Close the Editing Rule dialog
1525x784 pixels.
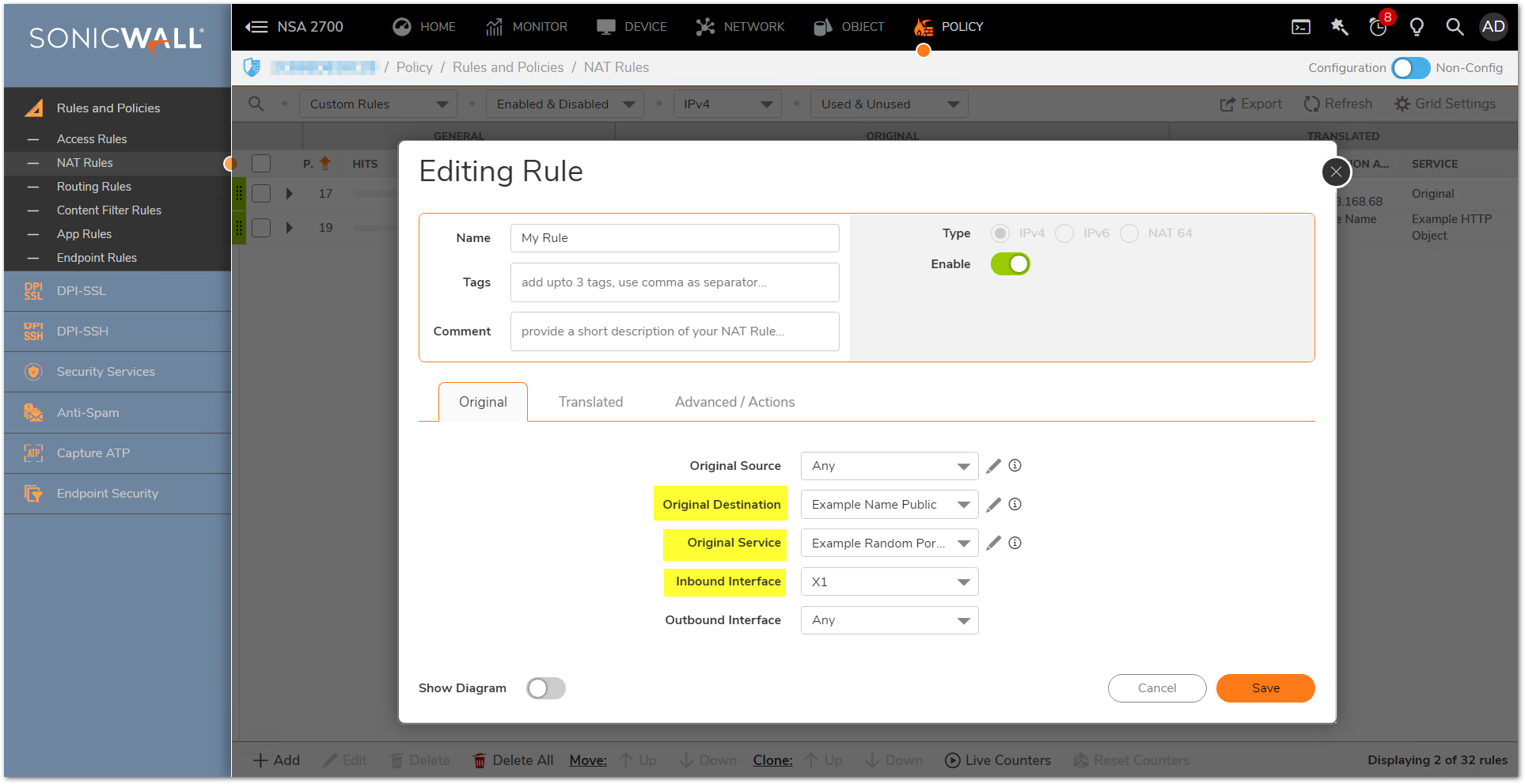click(x=1336, y=172)
